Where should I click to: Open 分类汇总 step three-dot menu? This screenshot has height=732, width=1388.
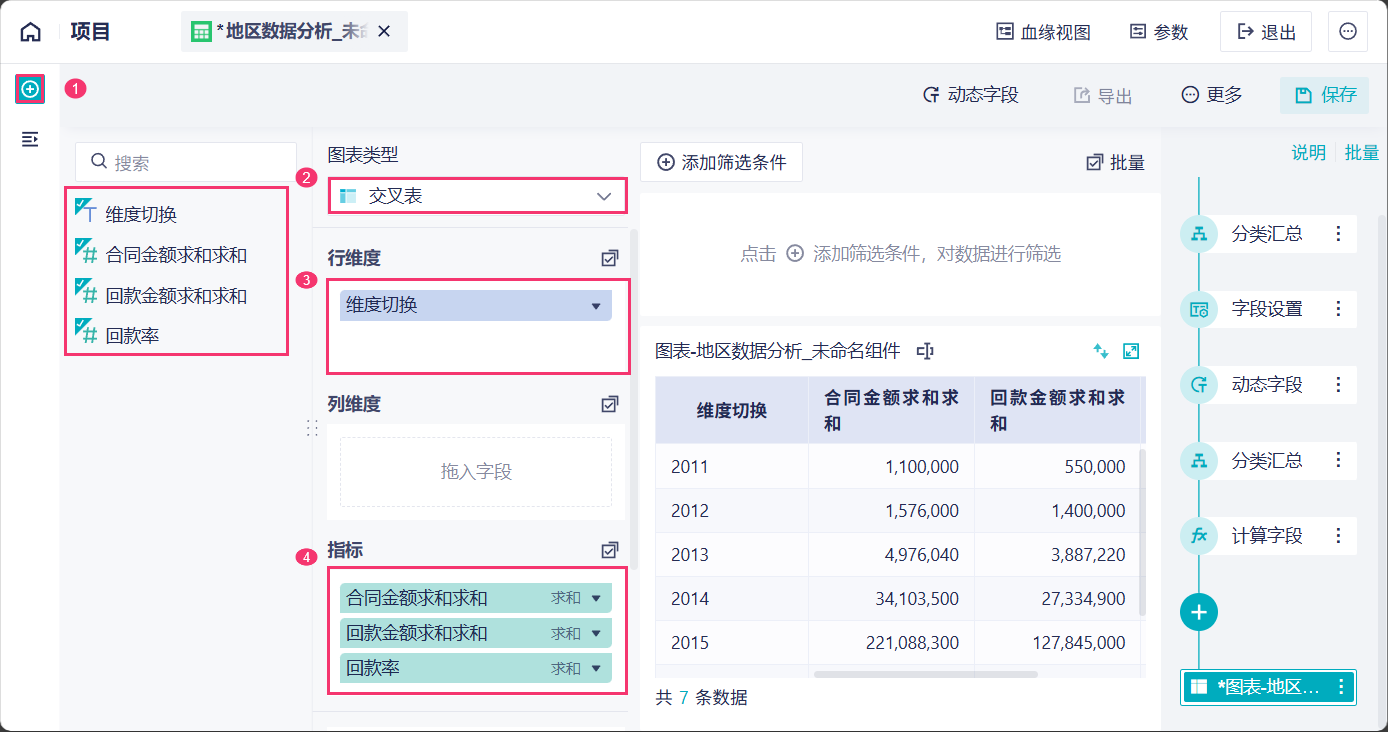pos(1339,234)
